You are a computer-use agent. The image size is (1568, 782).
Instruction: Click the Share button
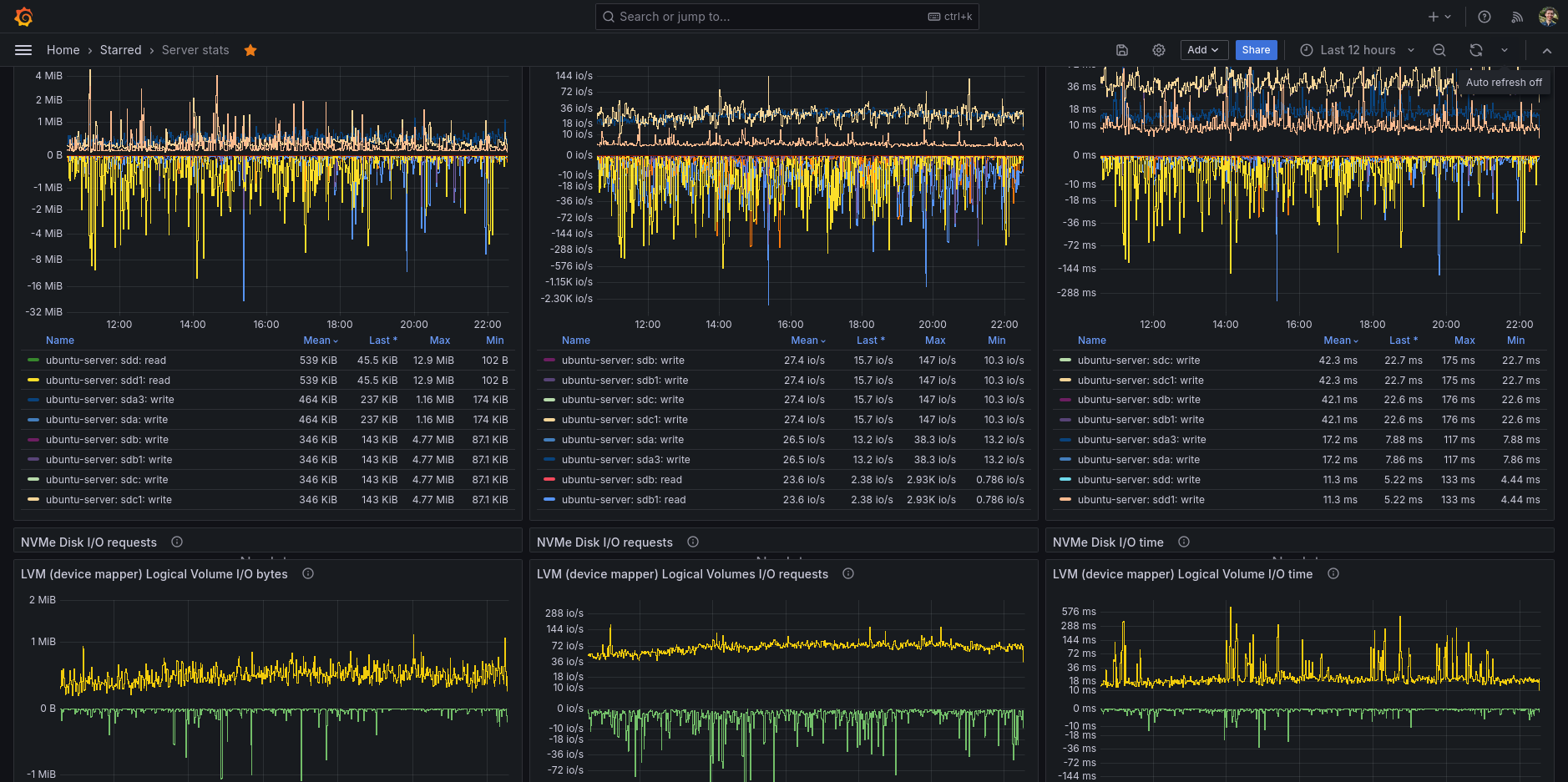(x=1256, y=50)
